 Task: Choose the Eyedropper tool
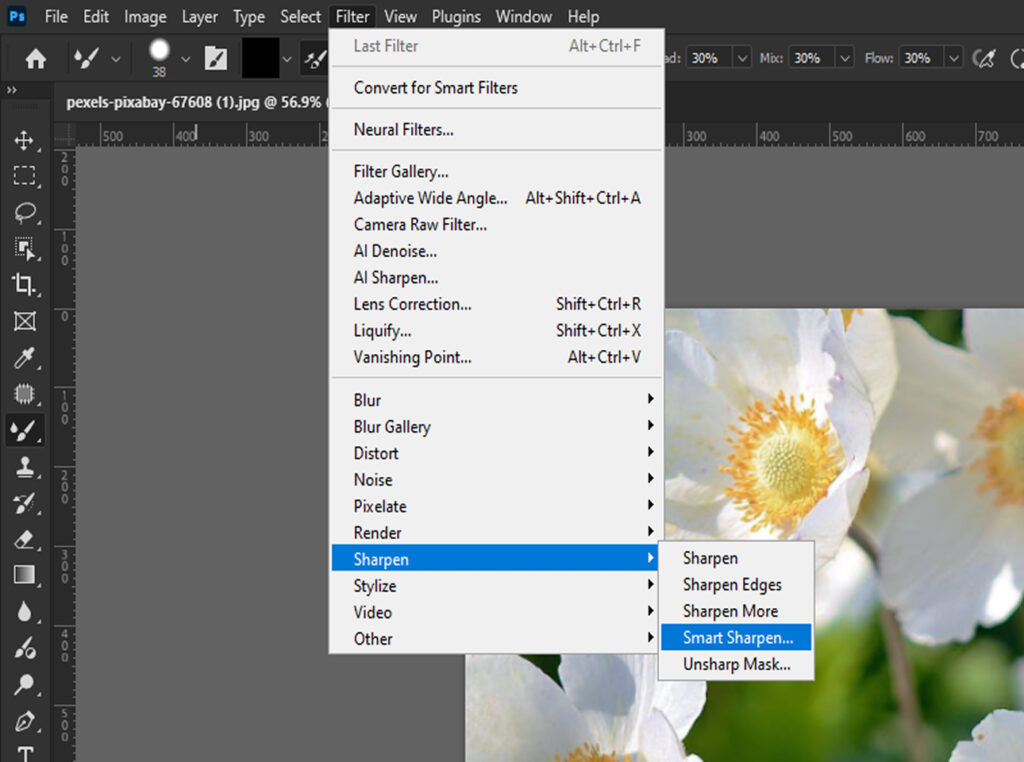point(24,358)
